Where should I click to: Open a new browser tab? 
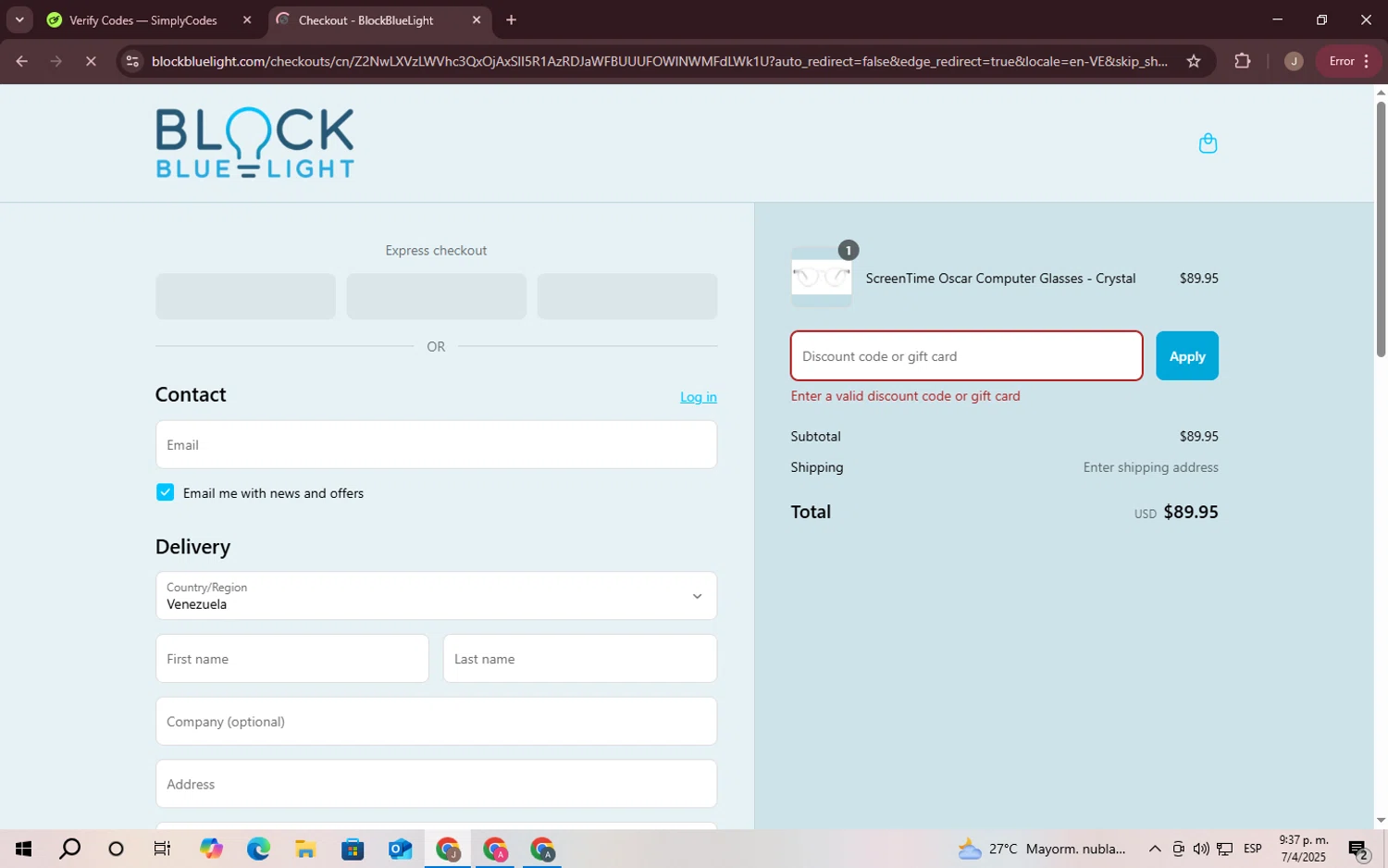(511, 19)
